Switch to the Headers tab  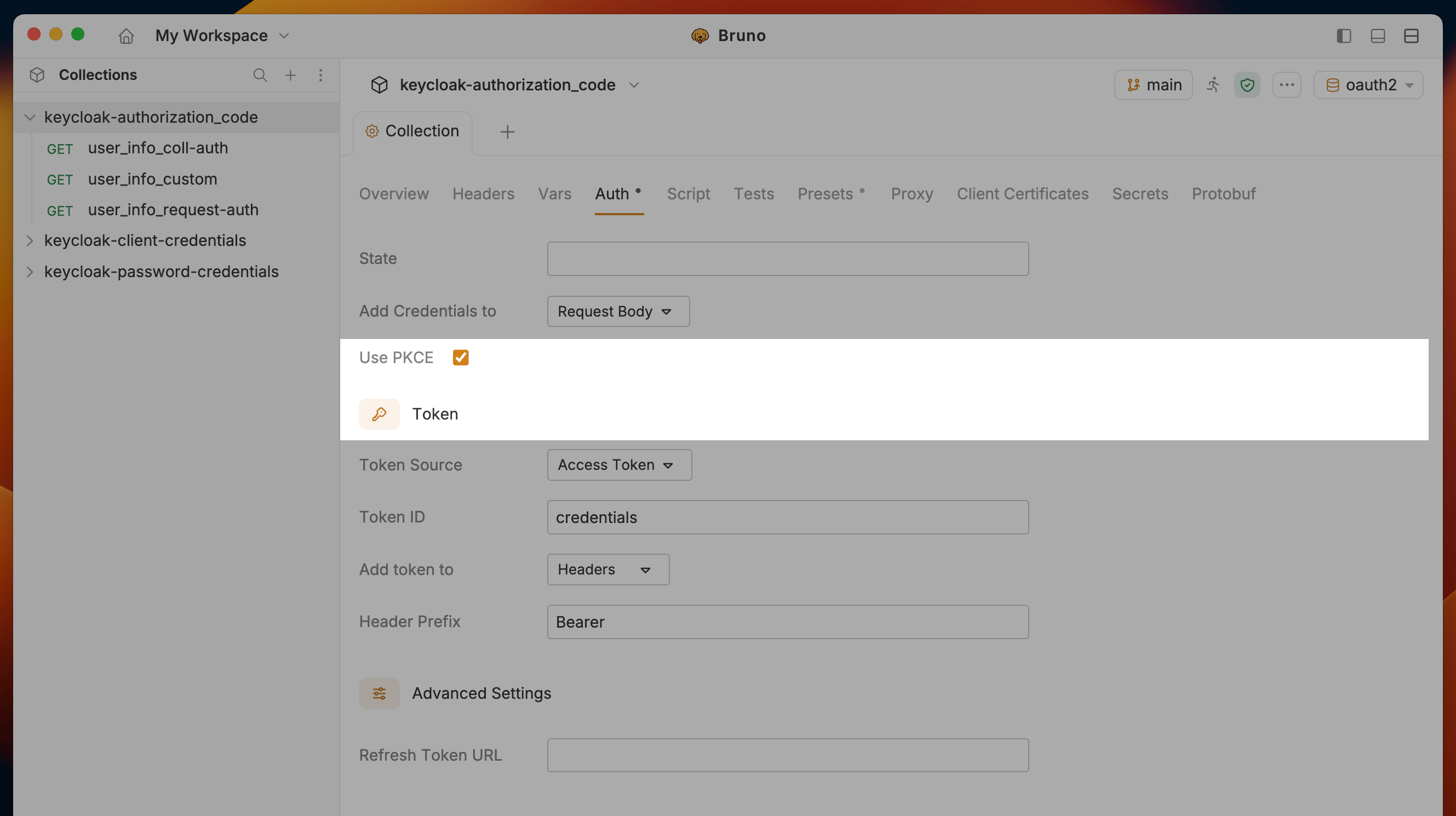(x=483, y=194)
